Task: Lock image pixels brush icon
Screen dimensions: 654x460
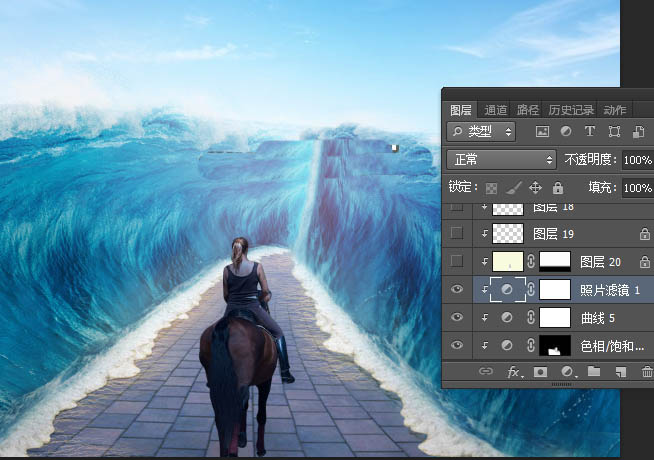Action: coord(513,188)
